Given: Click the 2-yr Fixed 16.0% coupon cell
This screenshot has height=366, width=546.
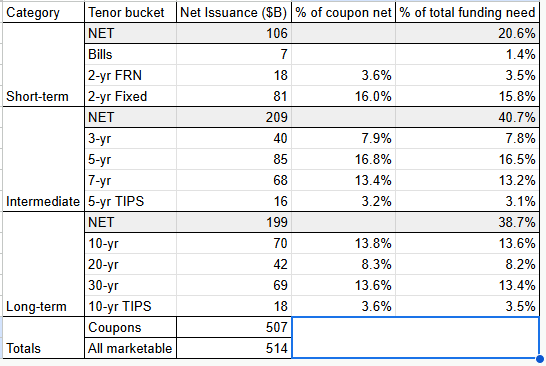Looking at the screenshot, I should point(343,96).
